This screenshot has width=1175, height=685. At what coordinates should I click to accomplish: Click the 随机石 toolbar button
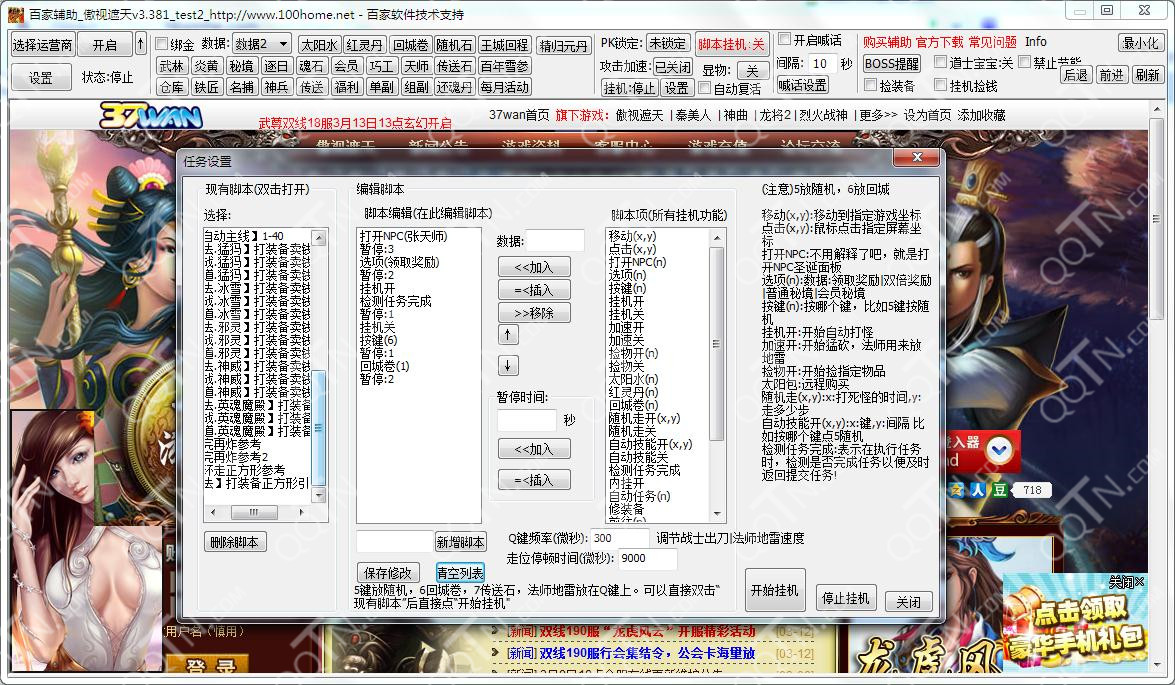pos(454,45)
